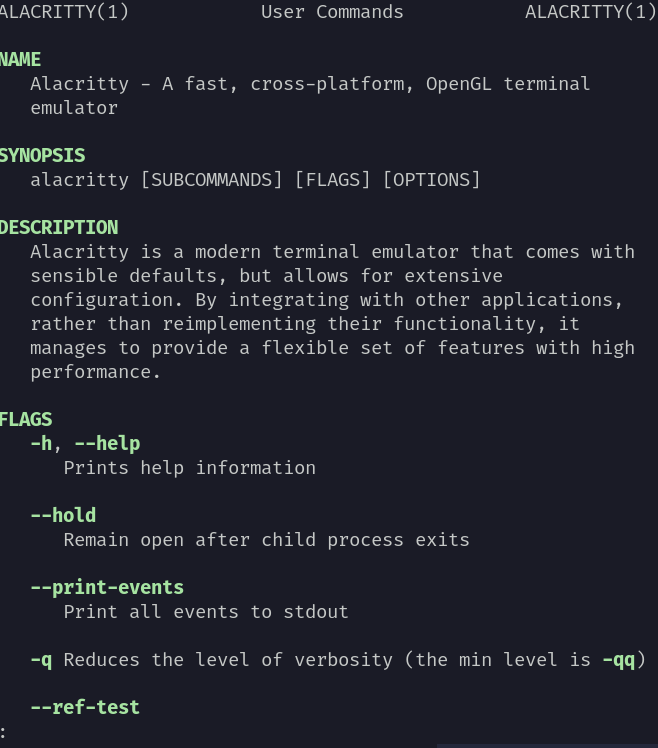658x748 pixels.
Task: Click the [SUBCOMMANDS] placeholder in the synopsis
Action: (x=212, y=180)
